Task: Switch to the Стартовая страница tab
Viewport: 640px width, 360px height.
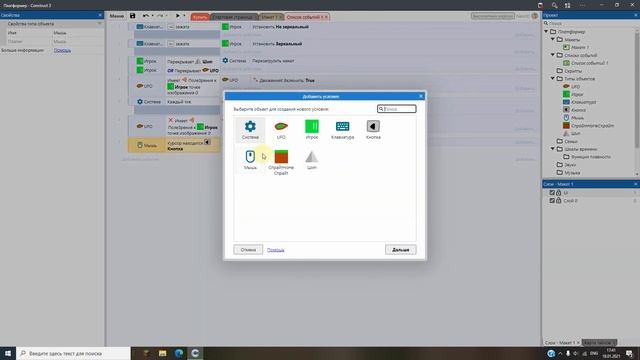Action: (234, 17)
